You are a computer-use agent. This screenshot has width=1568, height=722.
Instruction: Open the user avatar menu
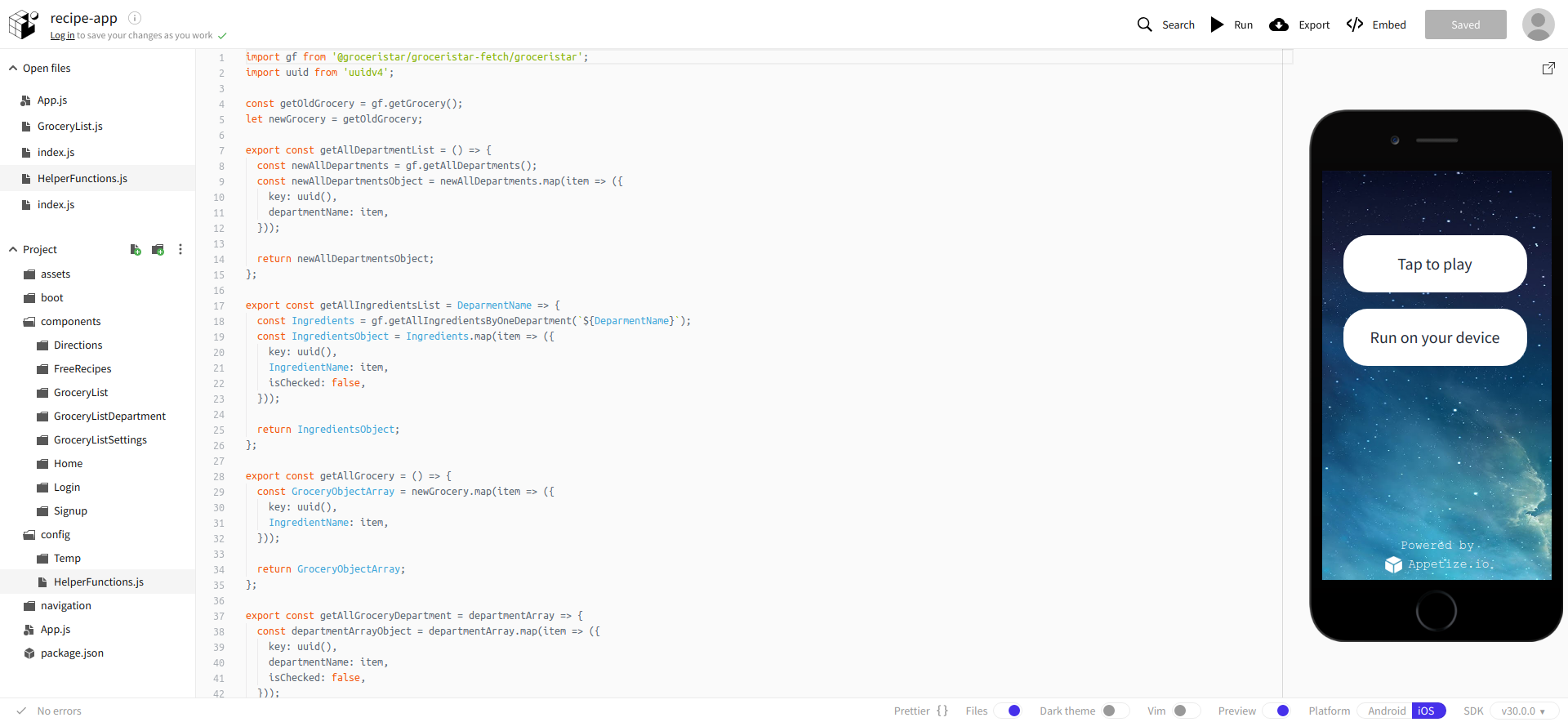tap(1538, 25)
